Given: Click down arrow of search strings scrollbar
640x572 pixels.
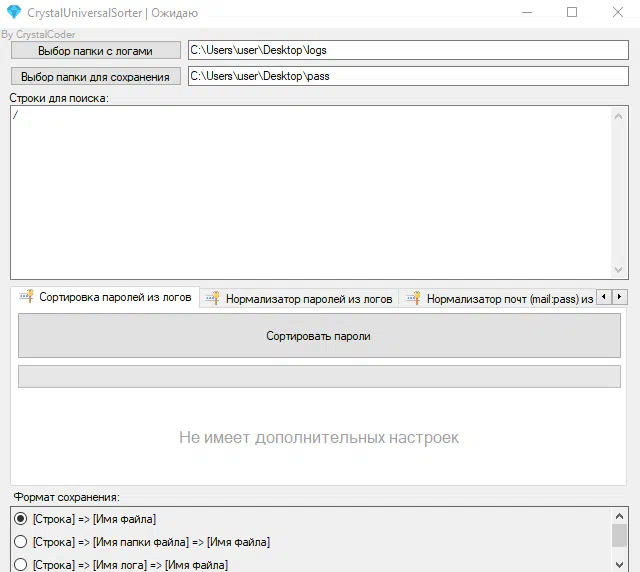Looking at the screenshot, I should pyautogui.click(x=618, y=269).
